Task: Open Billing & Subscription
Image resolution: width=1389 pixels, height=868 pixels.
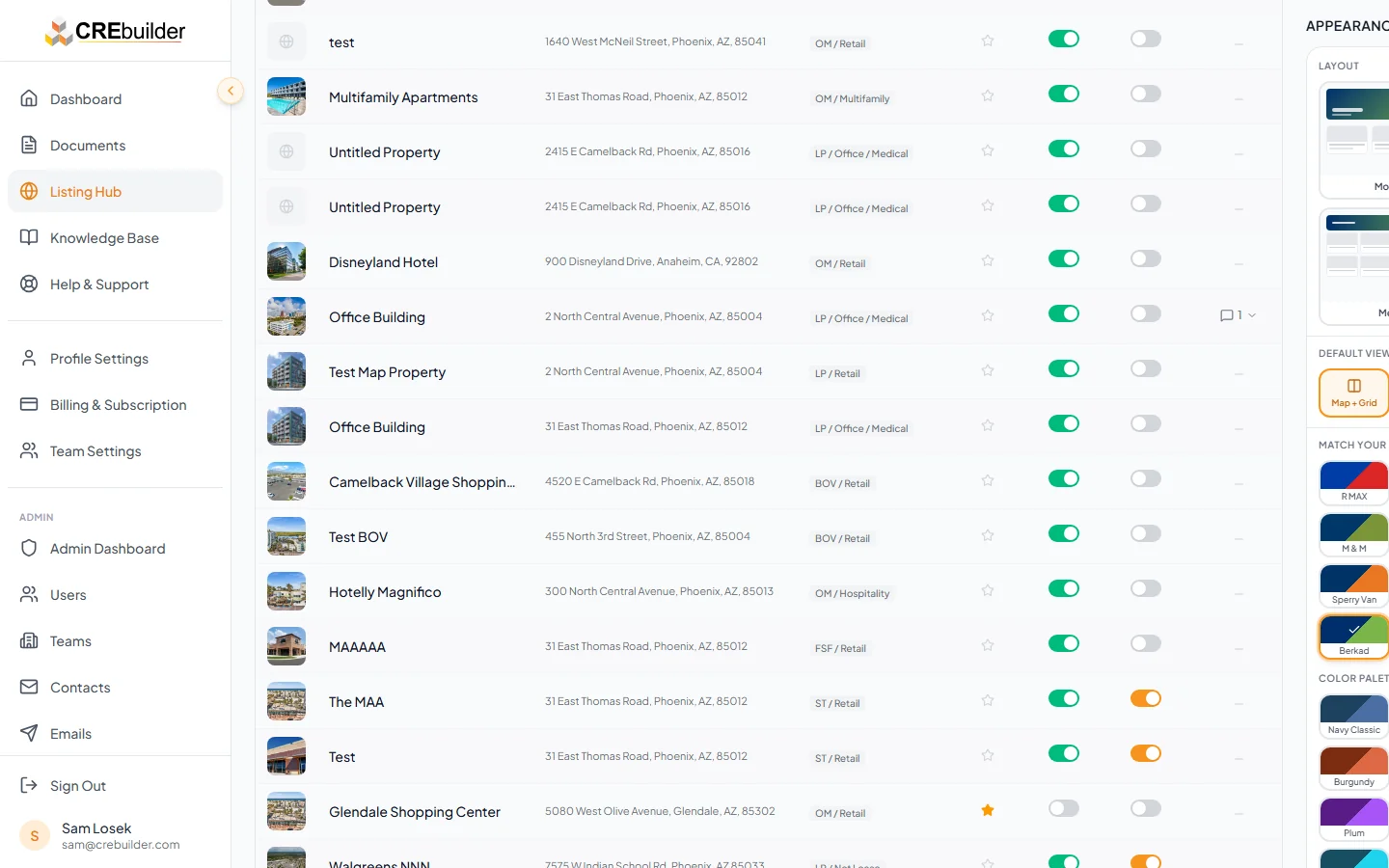Action: [118, 404]
